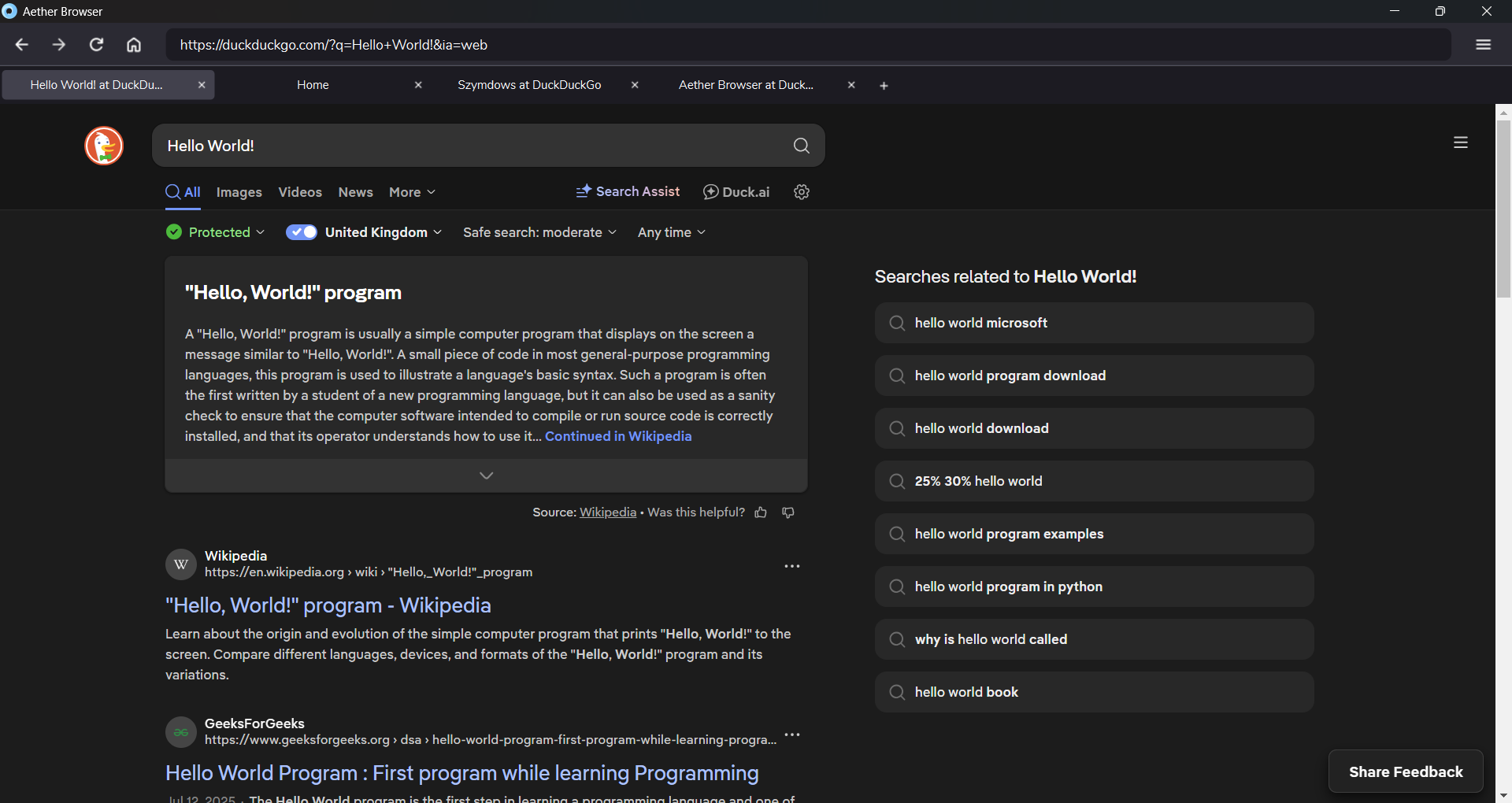The height and width of the screenshot is (803, 1512).
Task: Expand the Hello World program info box
Action: 486,476
